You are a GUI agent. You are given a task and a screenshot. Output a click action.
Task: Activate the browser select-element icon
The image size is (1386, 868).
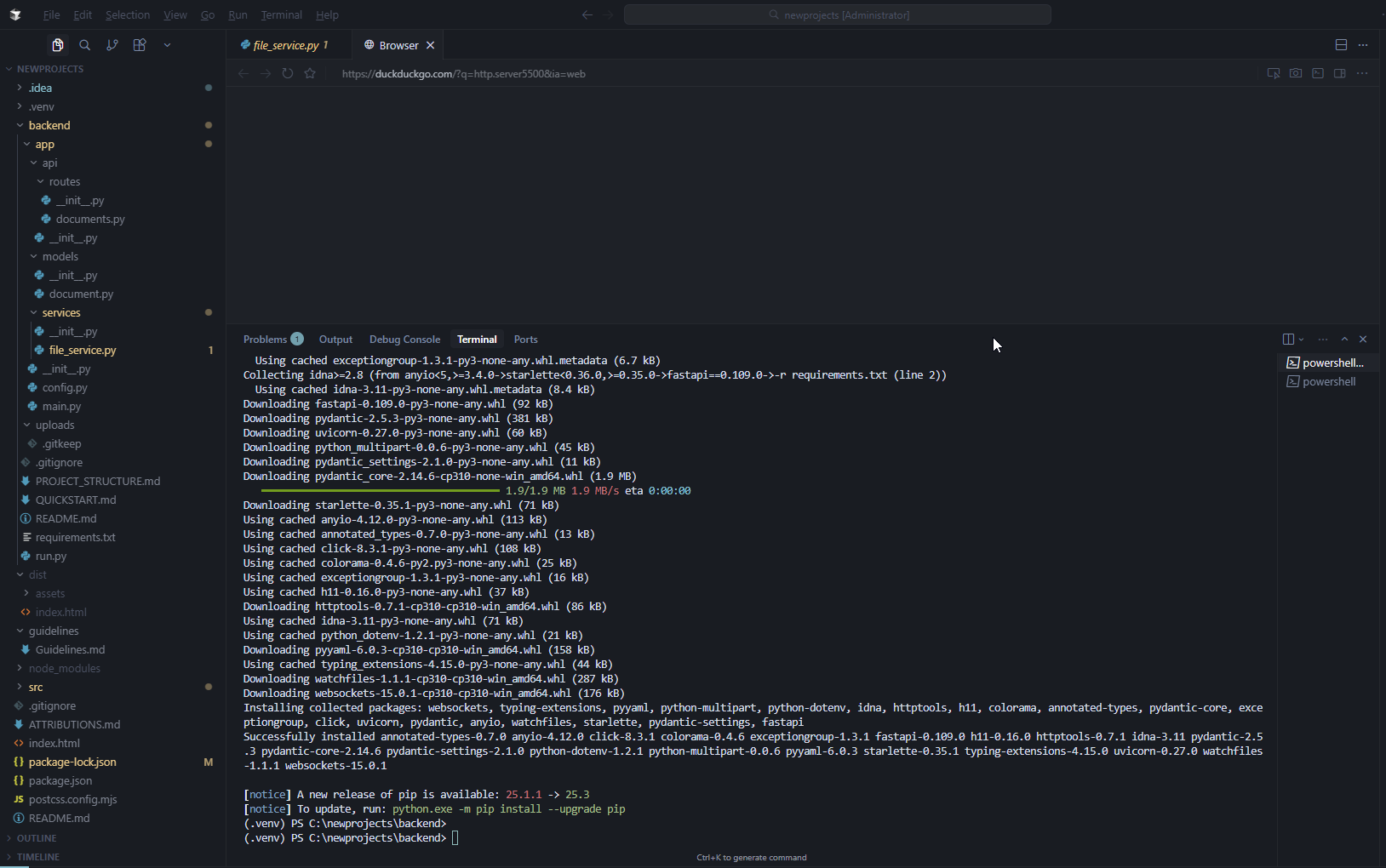click(x=1274, y=74)
